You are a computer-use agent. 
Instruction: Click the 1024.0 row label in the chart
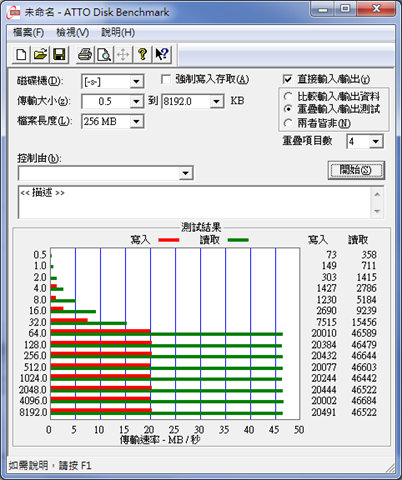(33, 378)
